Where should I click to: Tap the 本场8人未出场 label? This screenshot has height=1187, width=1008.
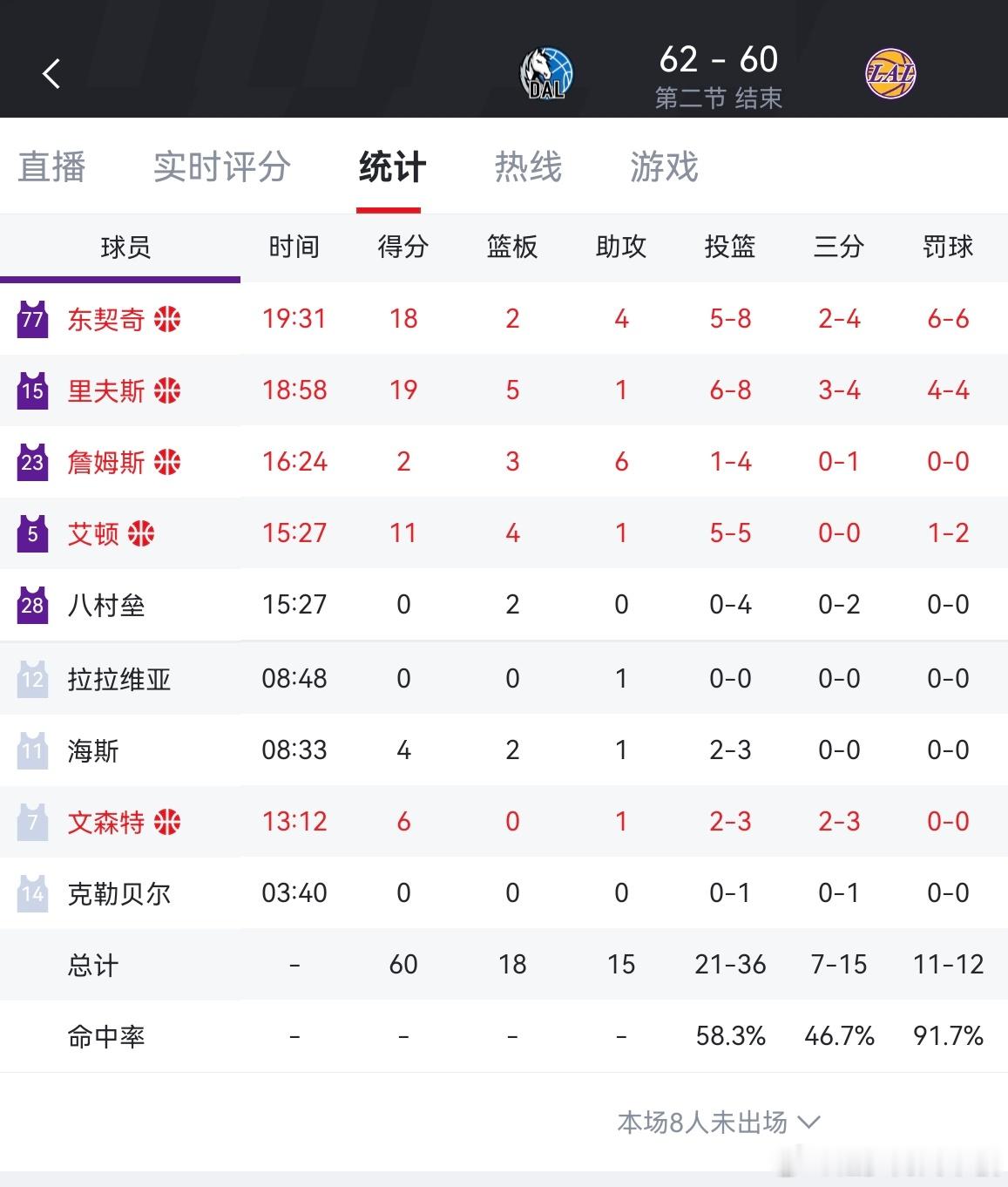click(702, 1122)
